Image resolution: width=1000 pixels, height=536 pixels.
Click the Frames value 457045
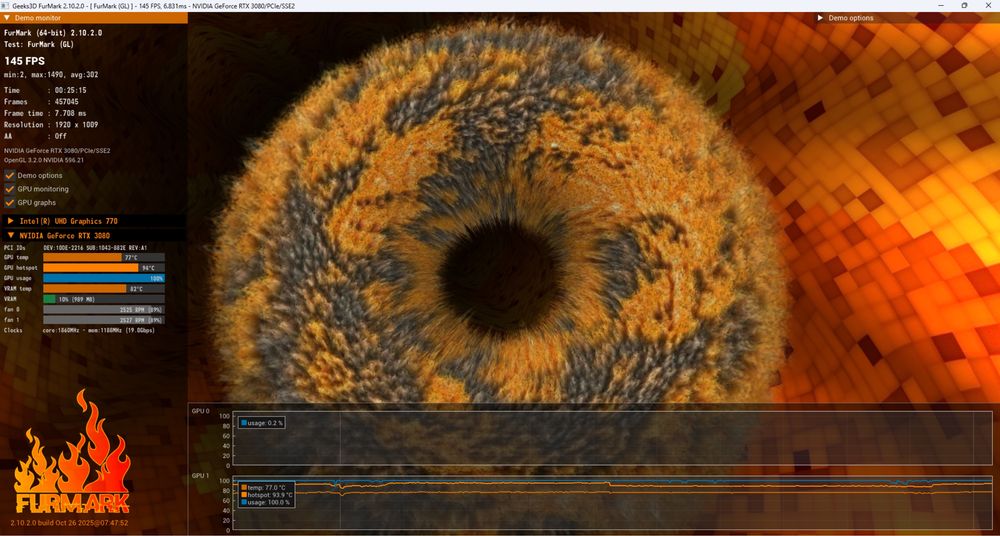[x=66, y=101]
